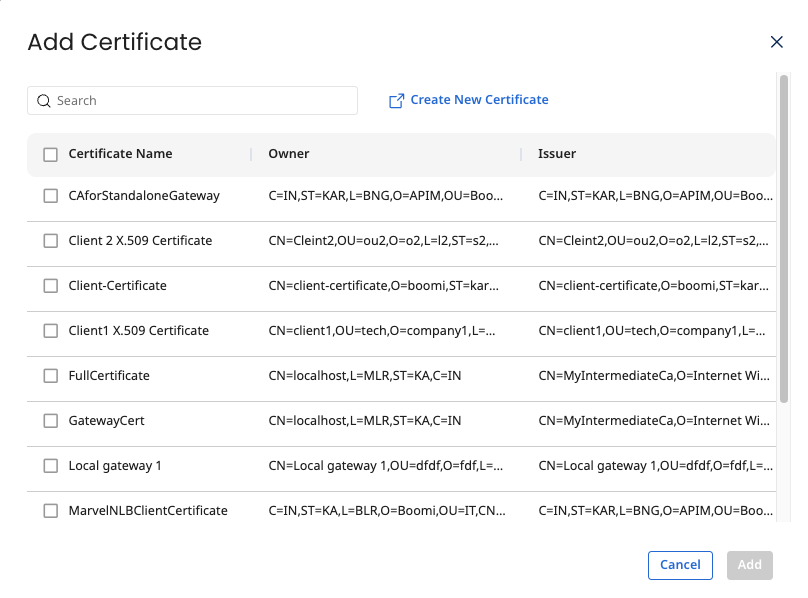Click the Owner column header
Viewport: 808px width, 598px height.
click(289, 153)
